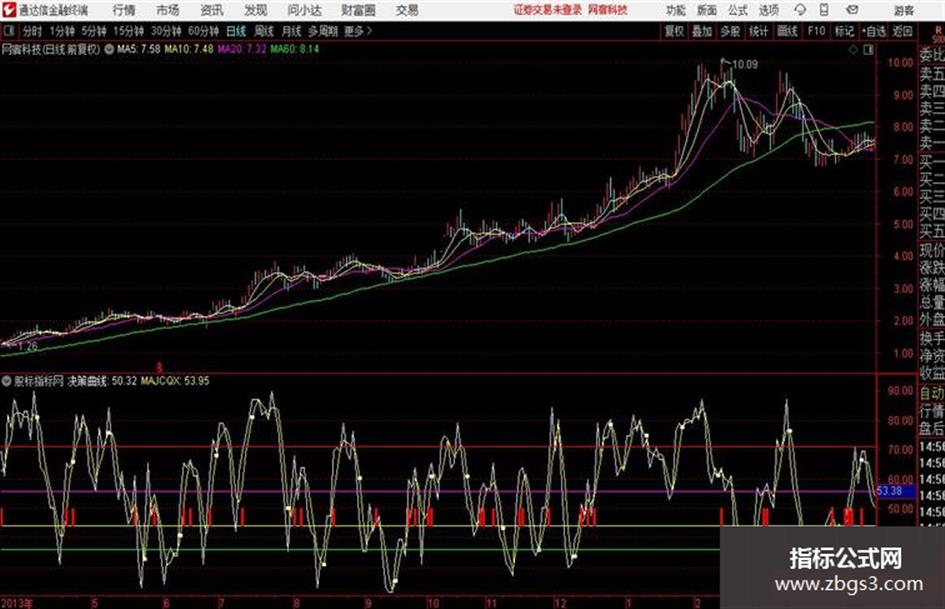Click the 网宿科技 stock name in title bar
The width and height of the screenshot is (945, 609).
pyautogui.click(x=608, y=10)
